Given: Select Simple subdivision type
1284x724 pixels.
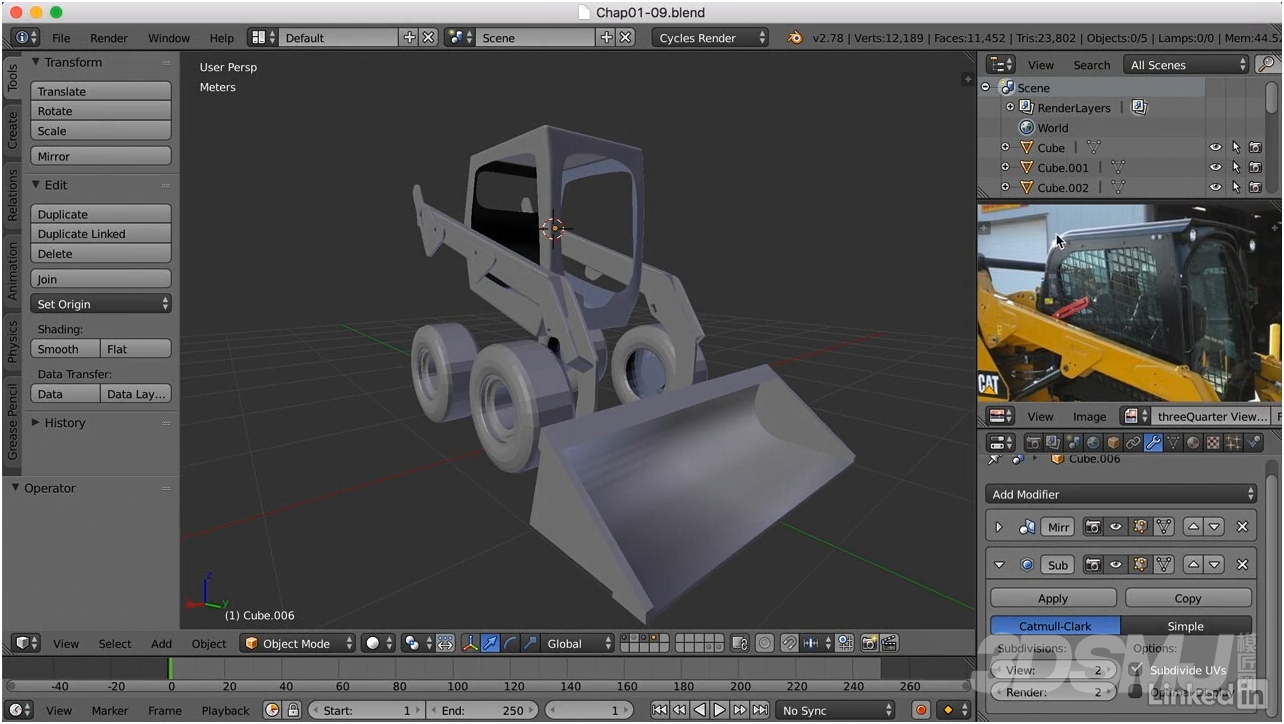Looking at the screenshot, I should click(x=1185, y=626).
